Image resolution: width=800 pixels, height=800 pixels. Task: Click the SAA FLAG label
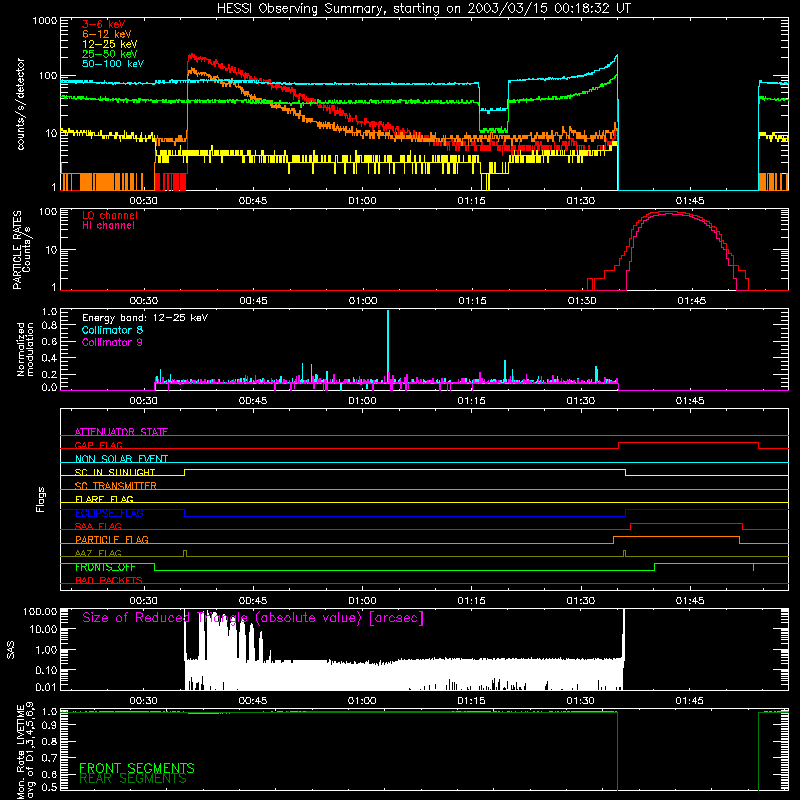click(98, 526)
